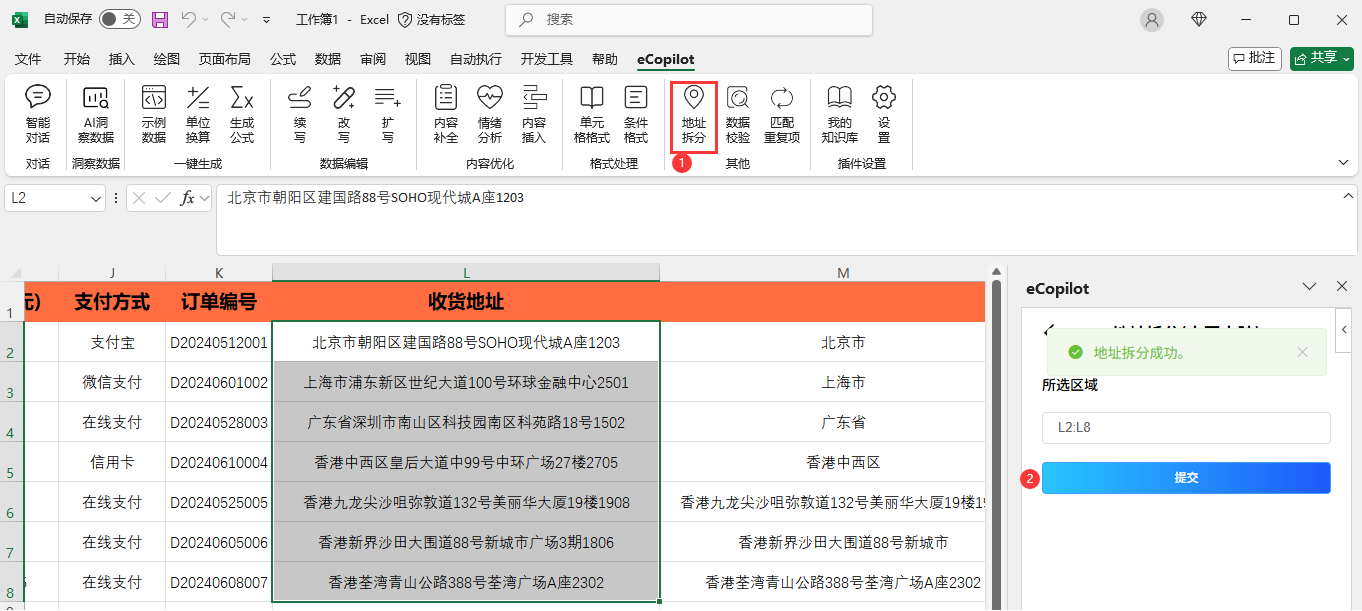This screenshot has height=611, width=1362.
Task: Open eCopilot 设置 settings gear
Action: [x=883, y=114]
